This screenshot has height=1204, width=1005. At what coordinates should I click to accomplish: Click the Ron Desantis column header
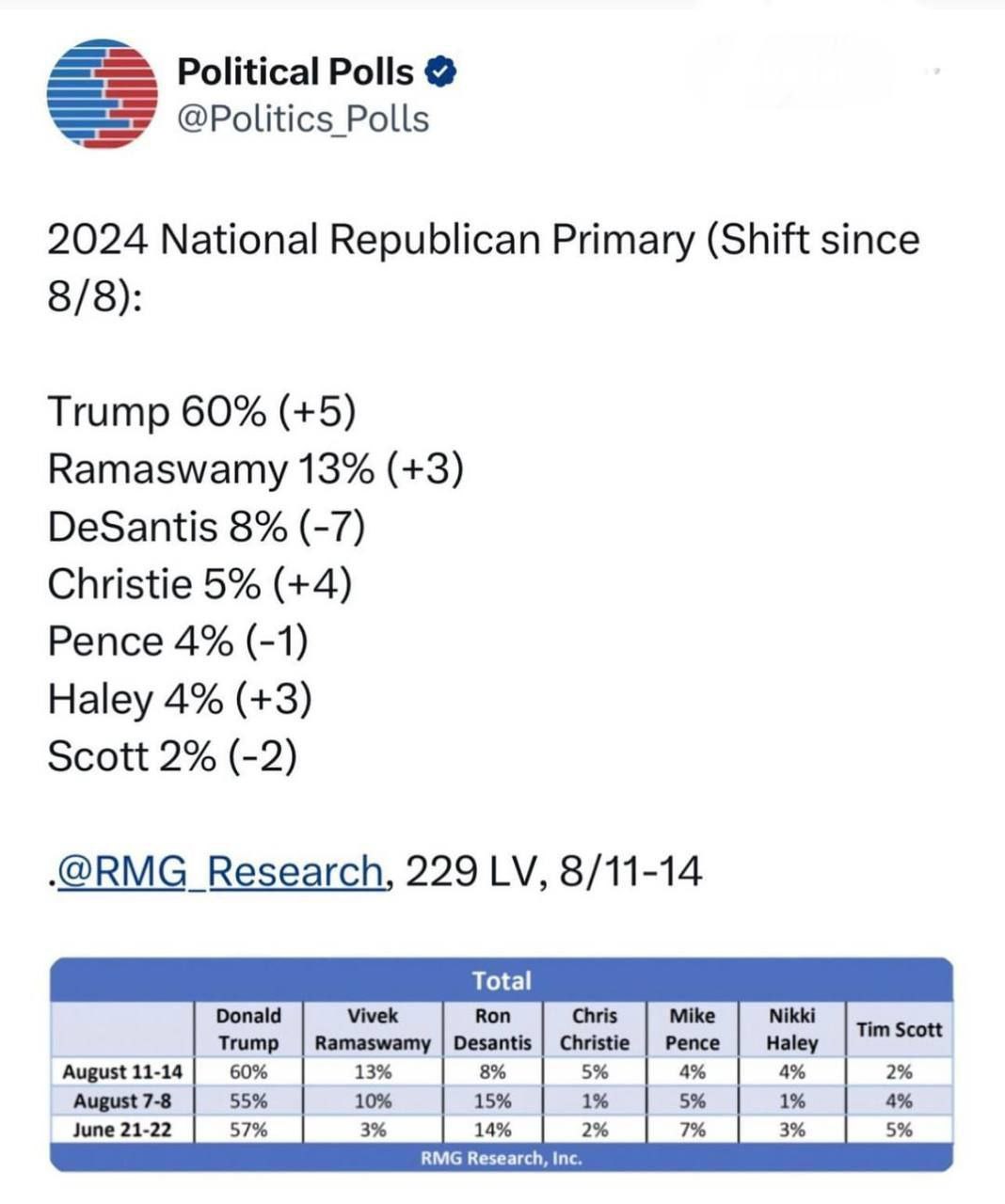(x=492, y=1029)
